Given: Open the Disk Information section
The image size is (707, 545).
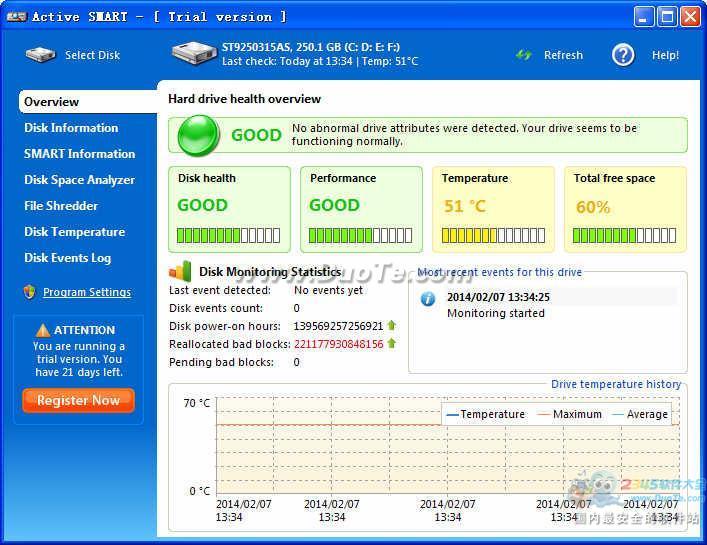Looking at the screenshot, I should pos(71,128).
